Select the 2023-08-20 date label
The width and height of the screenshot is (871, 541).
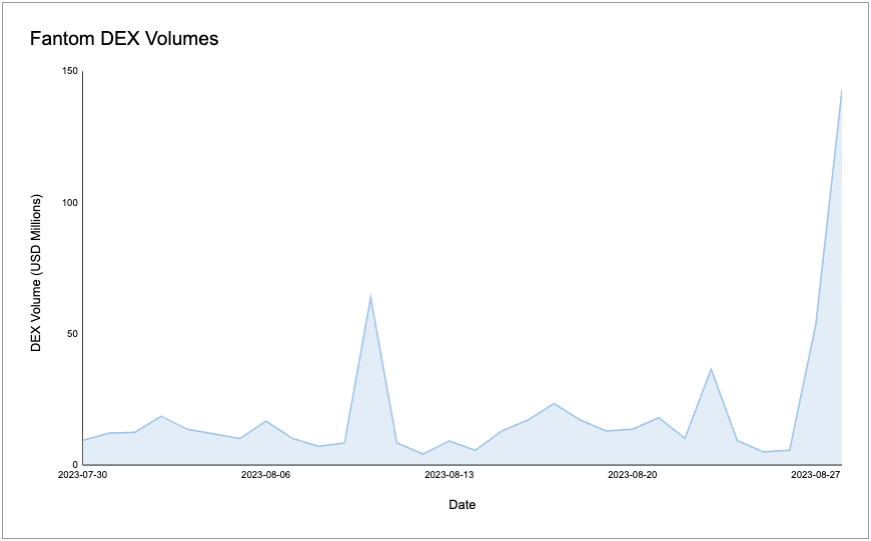tap(632, 475)
